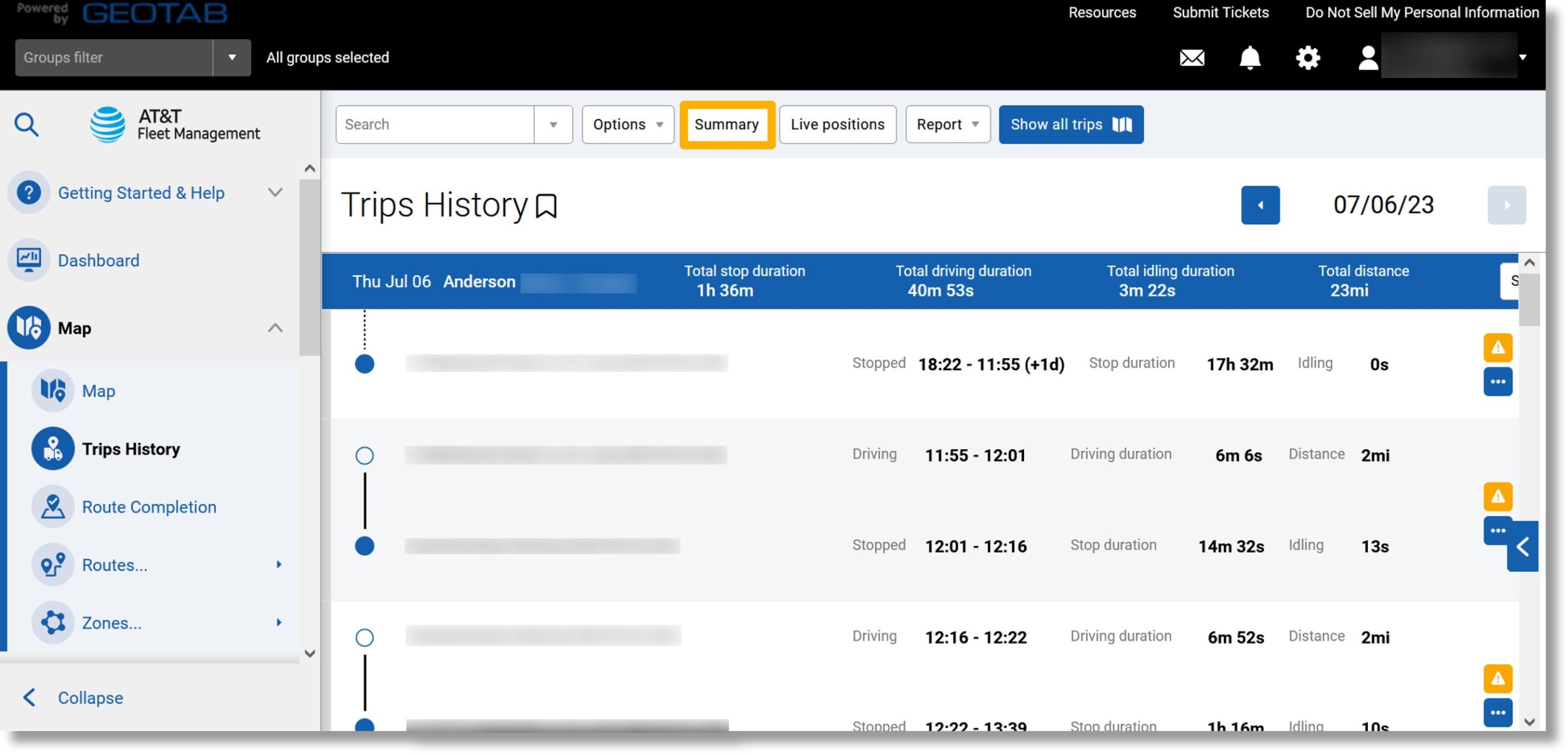Image resolution: width=1568 pixels, height=755 pixels.
Task: Click the 07/06/23 date label
Action: (1383, 205)
